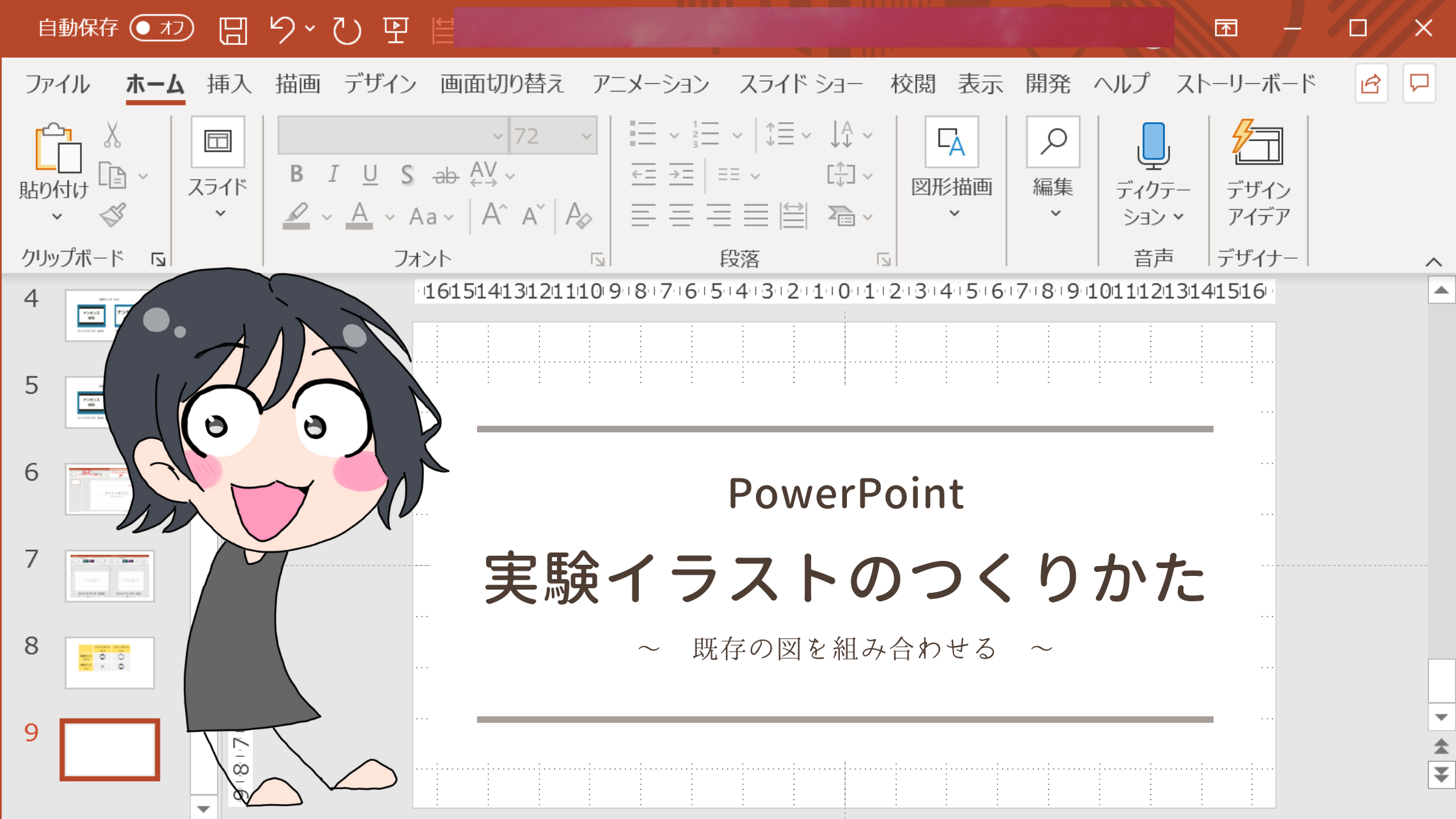Toggle strikethrough formatting
Viewport: 1456px width, 819px height.
tap(446, 175)
